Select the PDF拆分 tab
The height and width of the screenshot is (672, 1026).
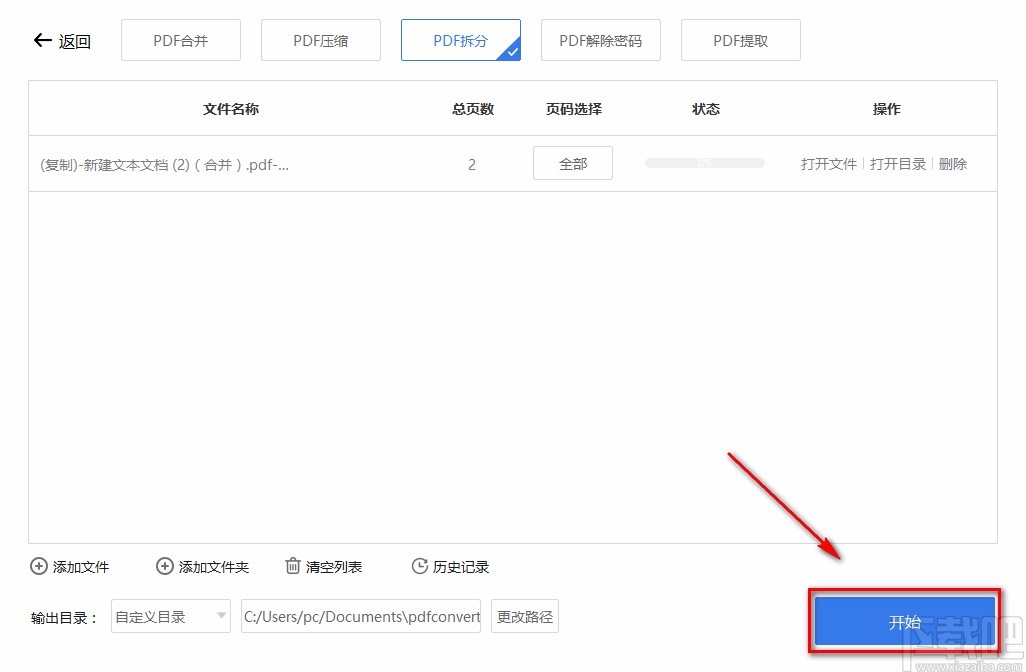[x=460, y=40]
